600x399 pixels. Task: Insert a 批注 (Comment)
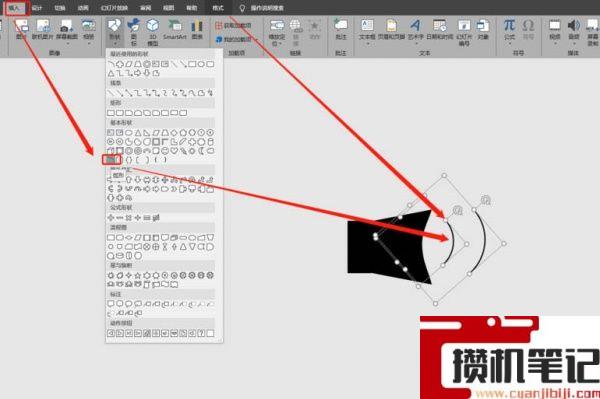341,30
